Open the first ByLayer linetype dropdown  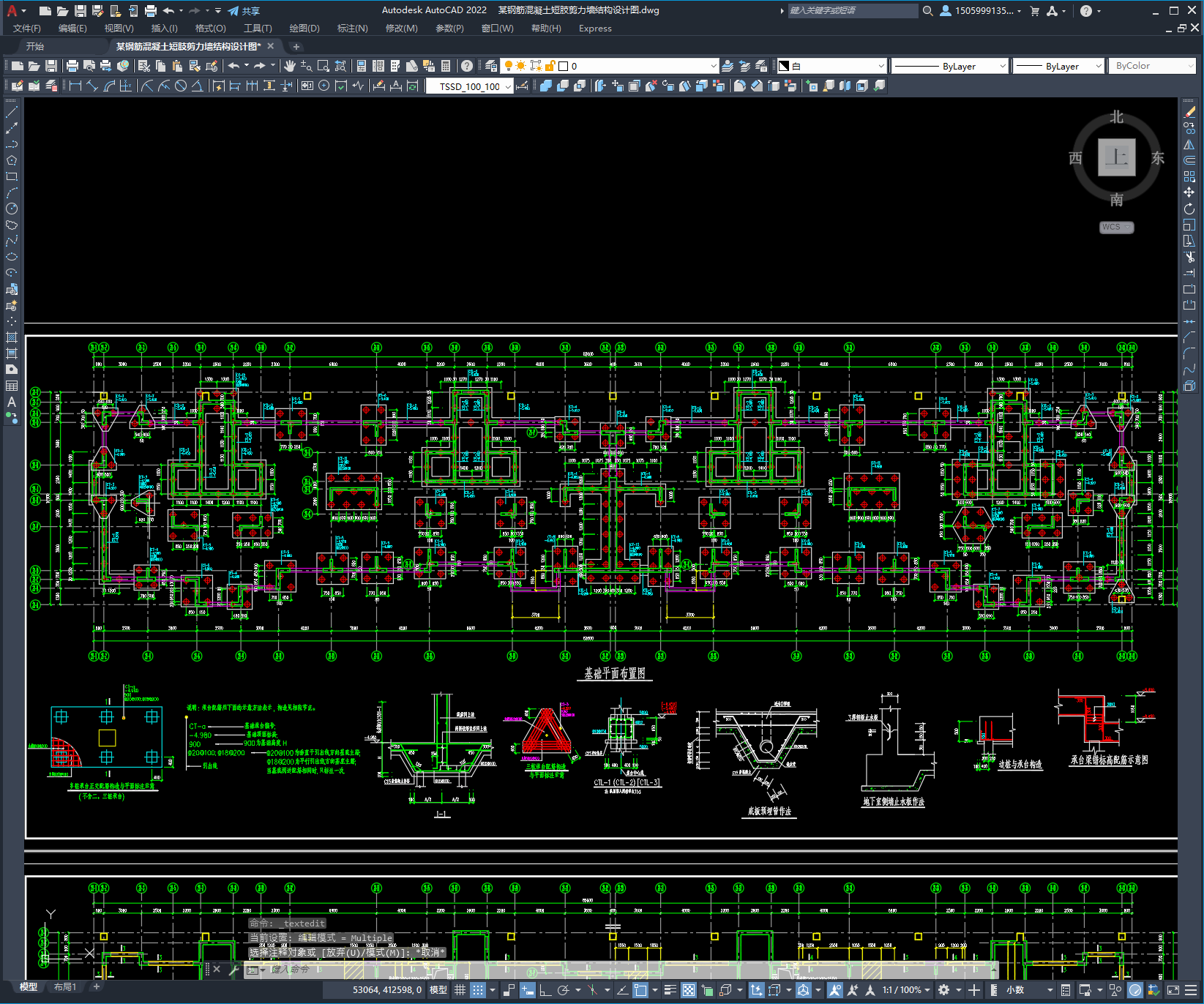pyautogui.click(x=950, y=66)
